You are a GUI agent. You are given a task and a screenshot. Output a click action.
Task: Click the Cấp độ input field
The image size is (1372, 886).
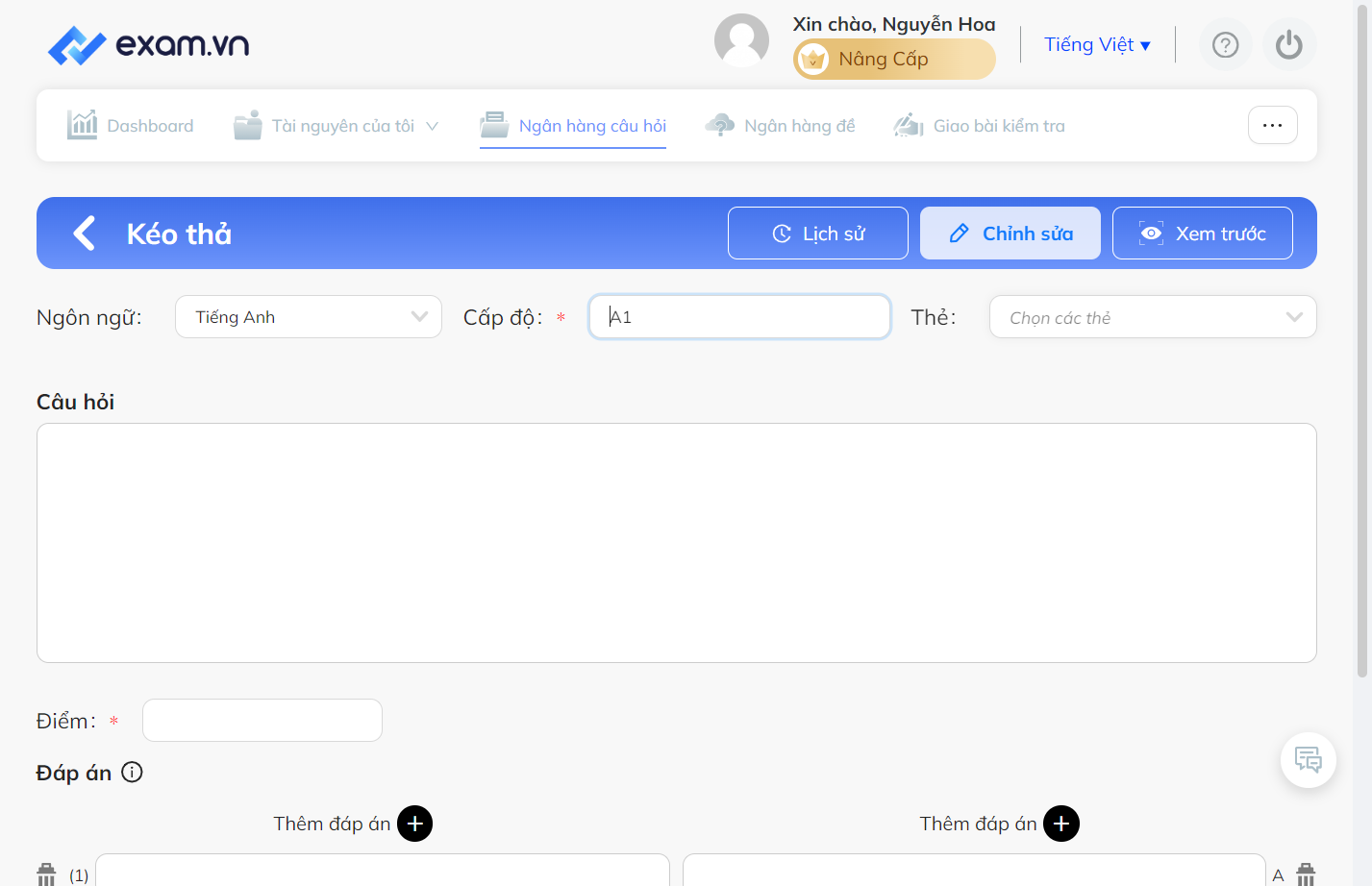[739, 316]
